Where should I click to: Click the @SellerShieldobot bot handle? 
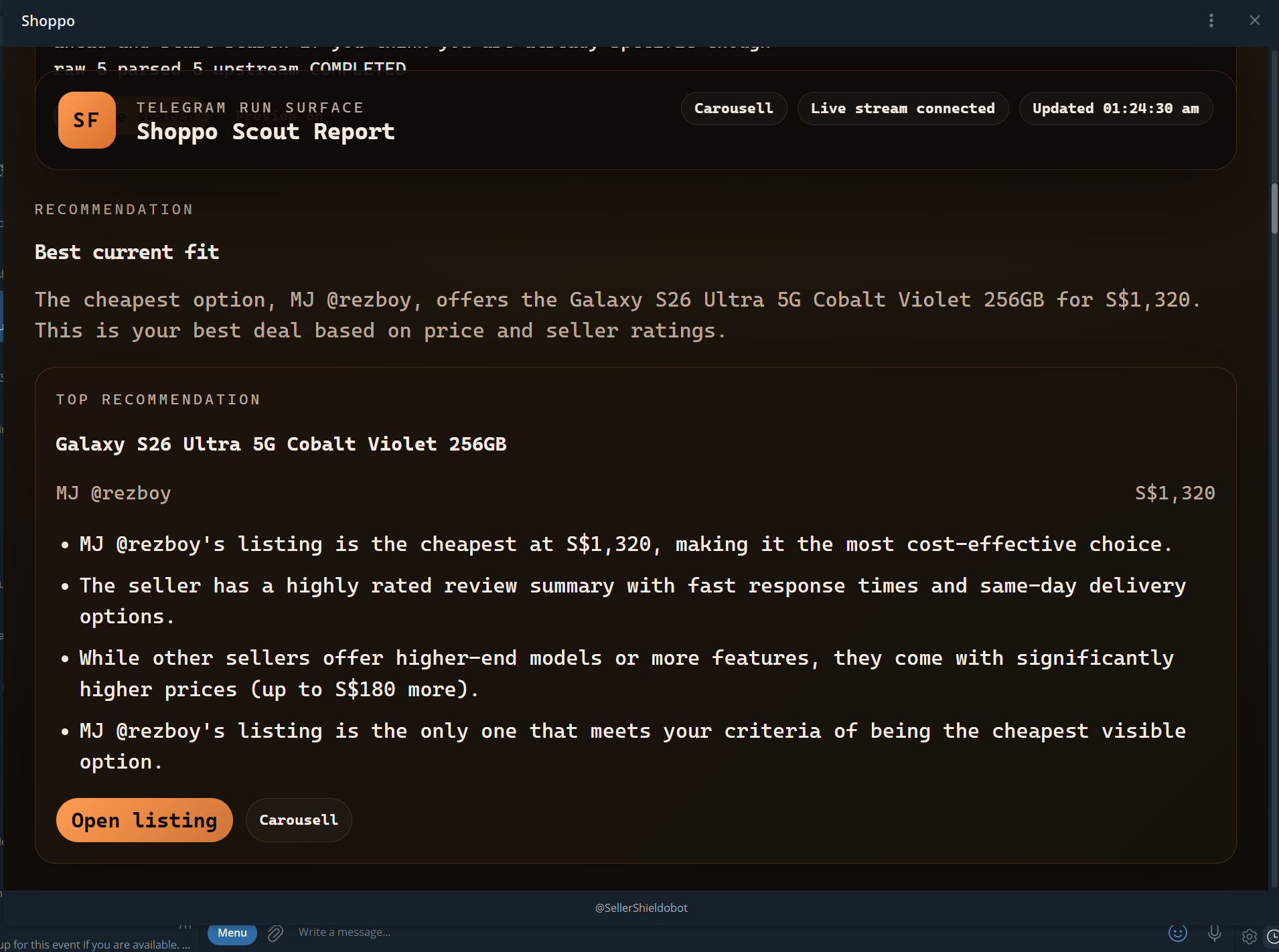[x=641, y=908]
